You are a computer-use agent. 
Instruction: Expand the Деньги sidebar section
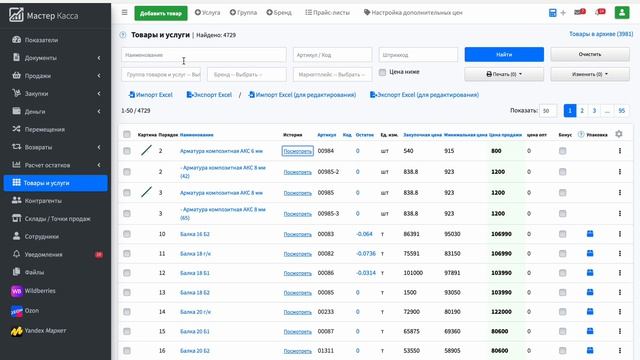click(56, 111)
